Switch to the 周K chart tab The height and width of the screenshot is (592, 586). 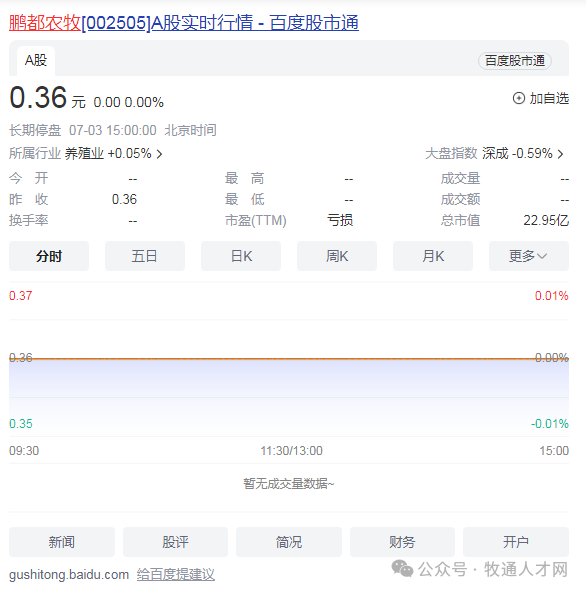point(337,256)
